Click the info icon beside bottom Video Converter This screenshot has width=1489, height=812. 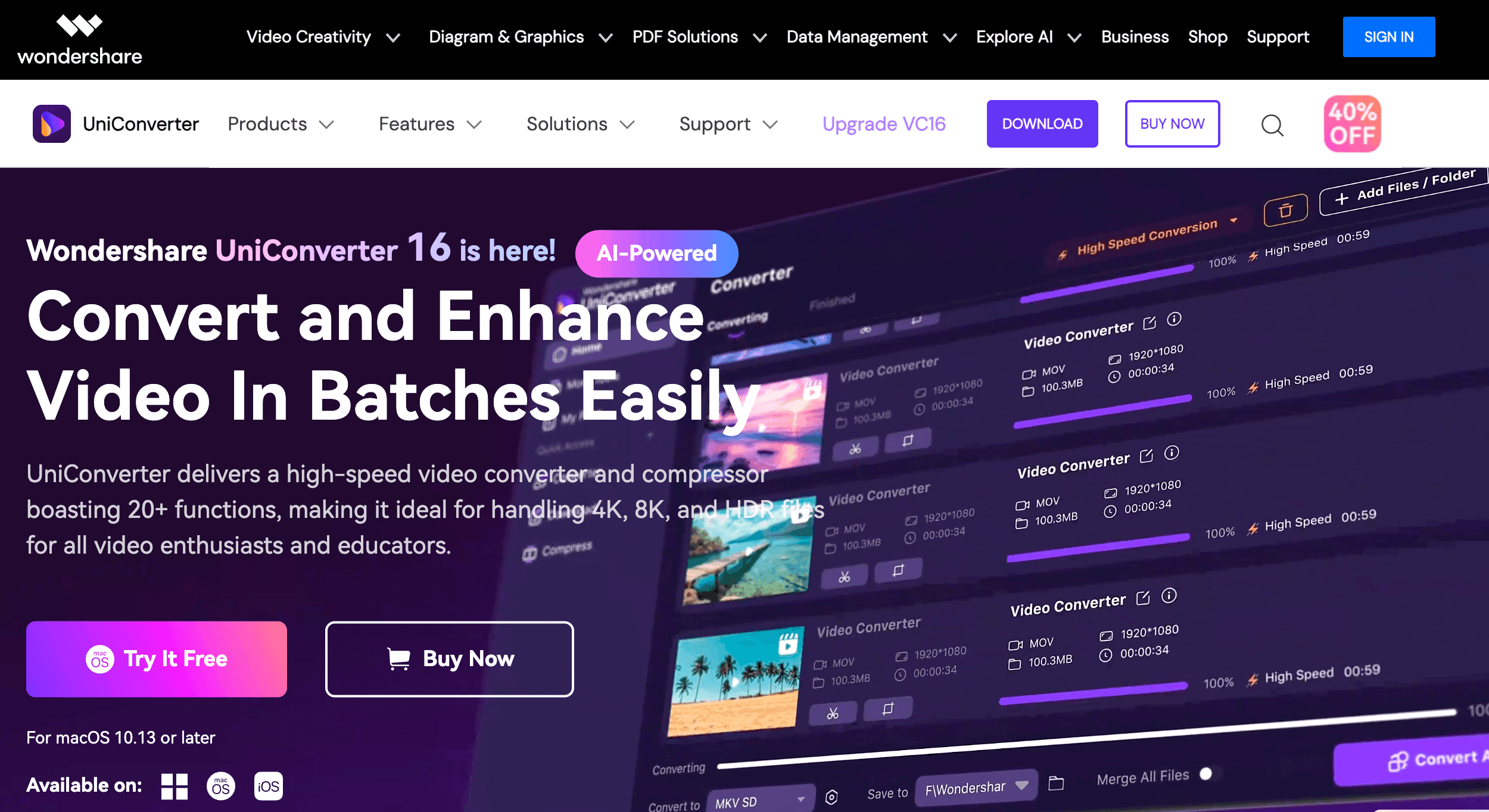pyautogui.click(x=1169, y=595)
